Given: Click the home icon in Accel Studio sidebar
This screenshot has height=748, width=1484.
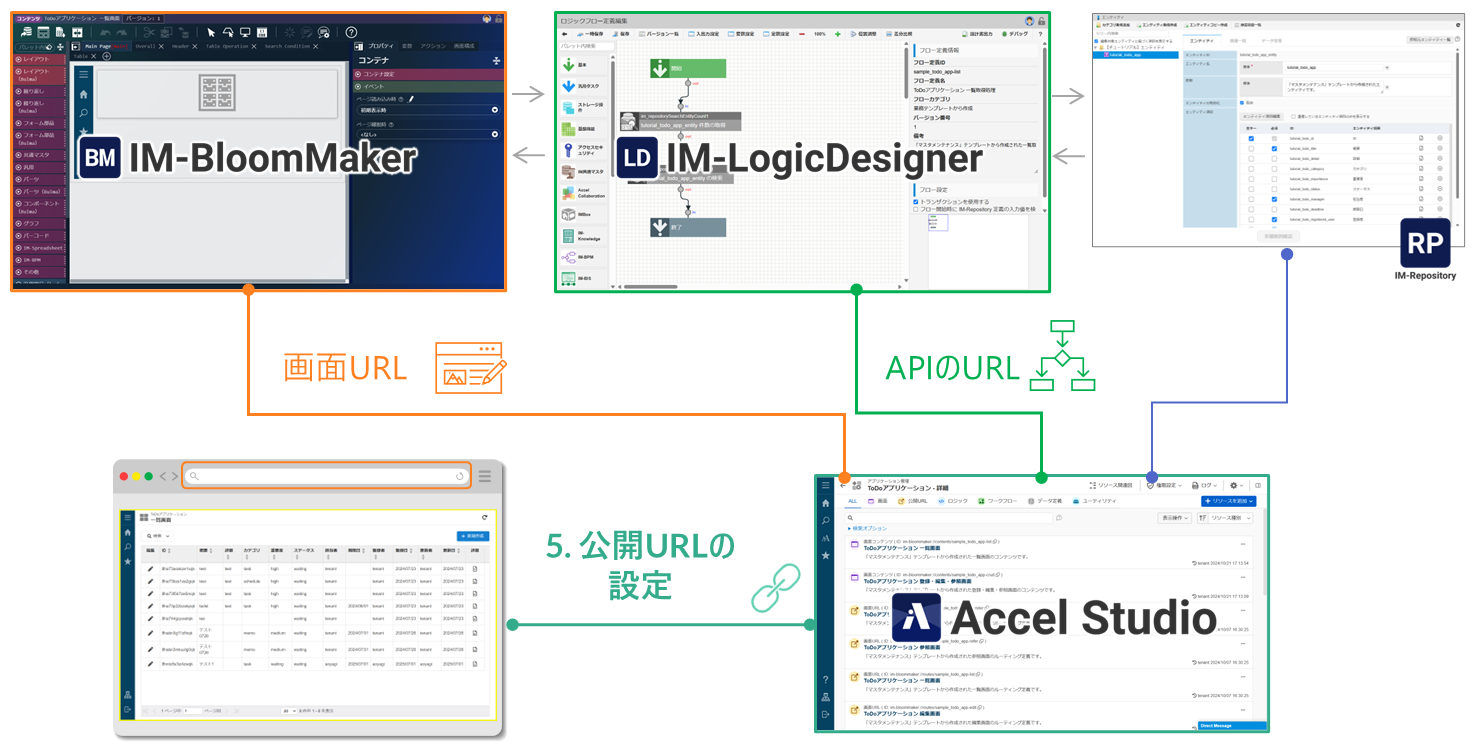Looking at the screenshot, I should coord(825,503).
